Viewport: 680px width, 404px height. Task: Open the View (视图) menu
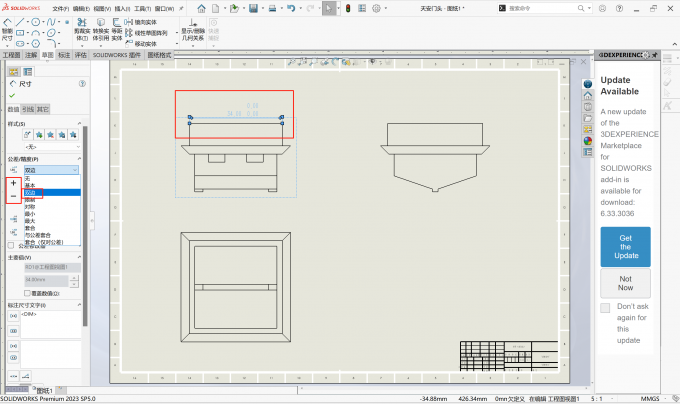(x=101, y=9)
